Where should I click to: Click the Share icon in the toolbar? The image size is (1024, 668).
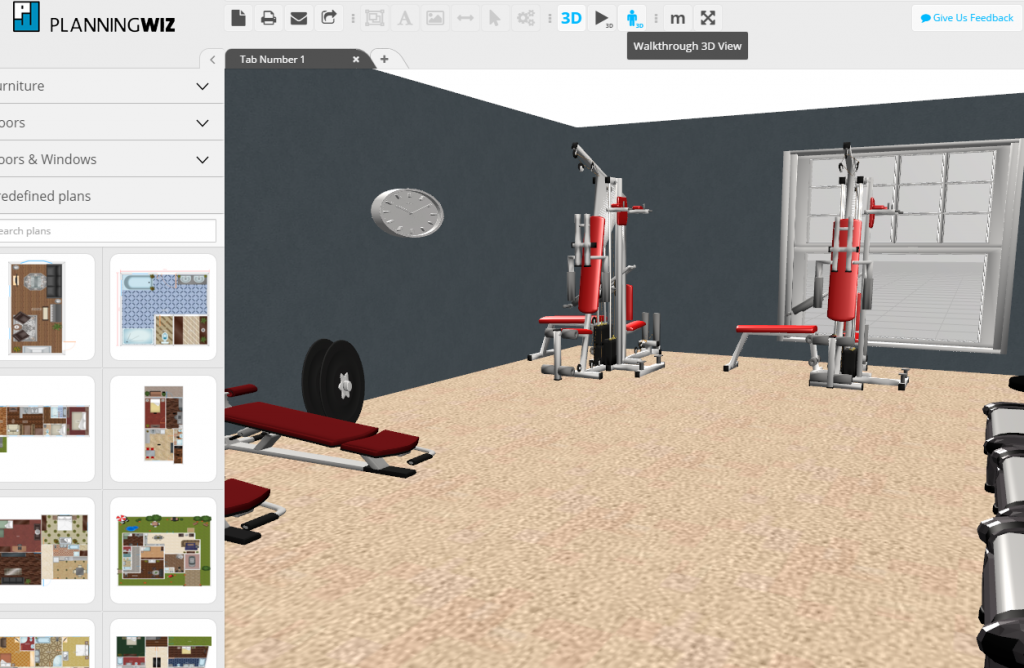pyautogui.click(x=329, y=18)
